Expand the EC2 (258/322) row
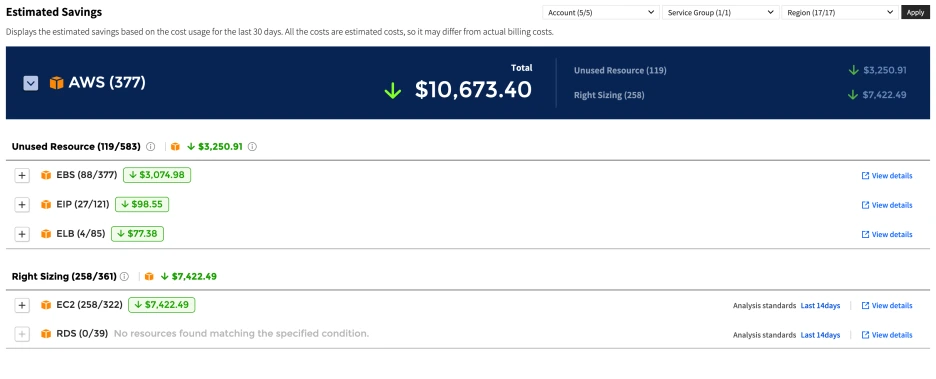Viewport: 936px width, 379px height. click(21, 305)
